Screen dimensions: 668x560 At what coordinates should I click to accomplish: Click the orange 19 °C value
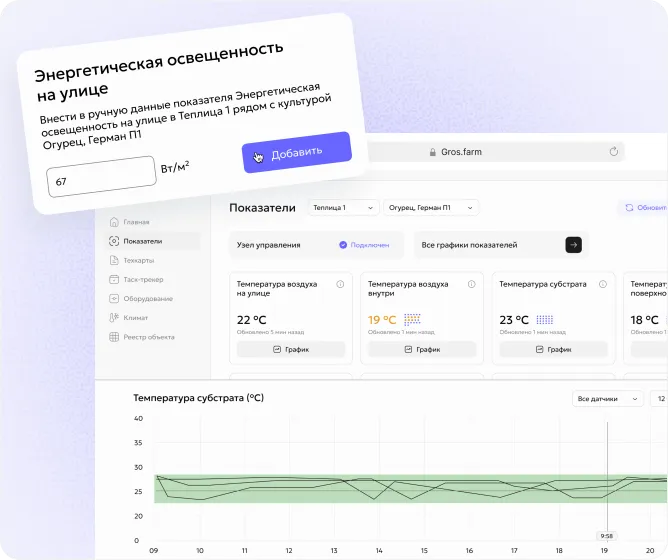click(382, 320)
